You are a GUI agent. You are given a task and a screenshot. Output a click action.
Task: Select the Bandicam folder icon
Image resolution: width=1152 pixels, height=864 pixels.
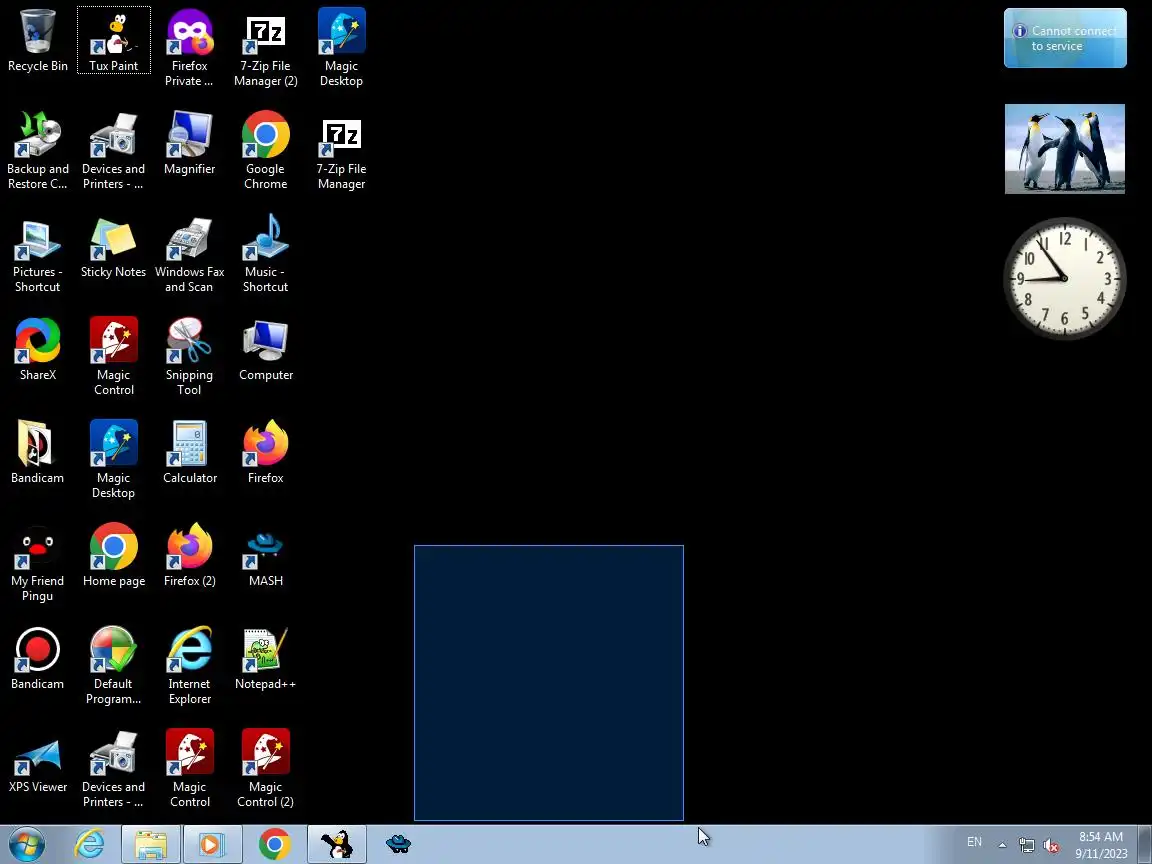coord(37,453)
